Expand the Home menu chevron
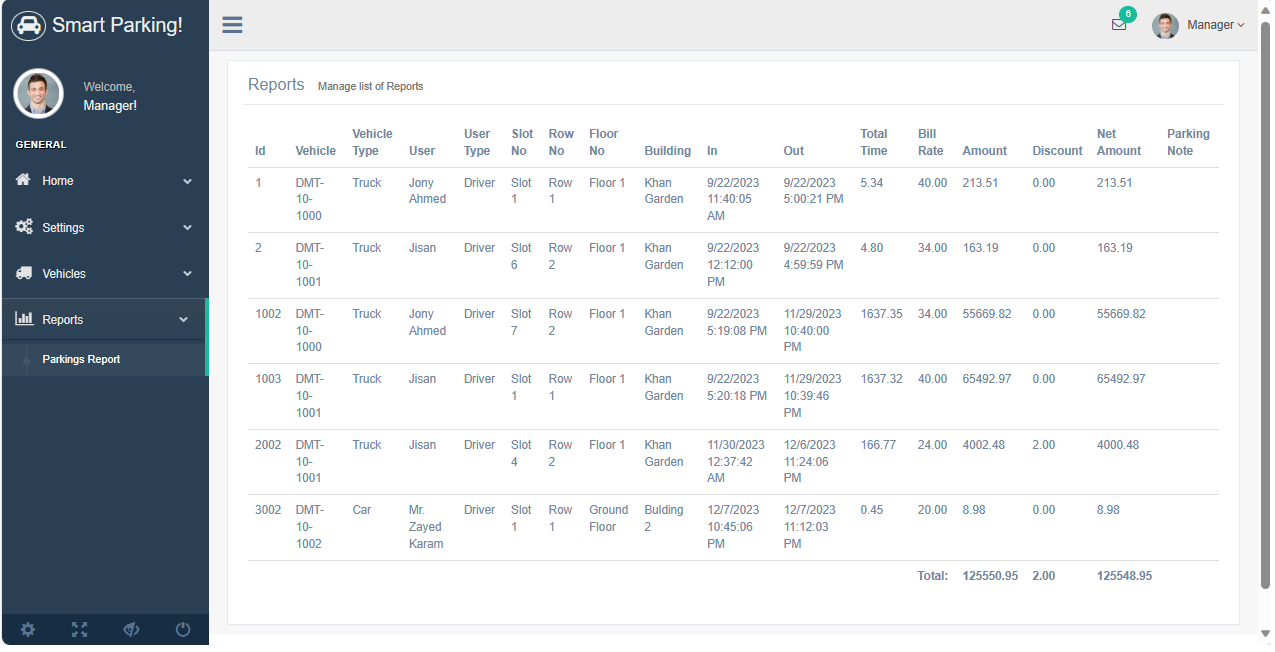 [187, 182]
